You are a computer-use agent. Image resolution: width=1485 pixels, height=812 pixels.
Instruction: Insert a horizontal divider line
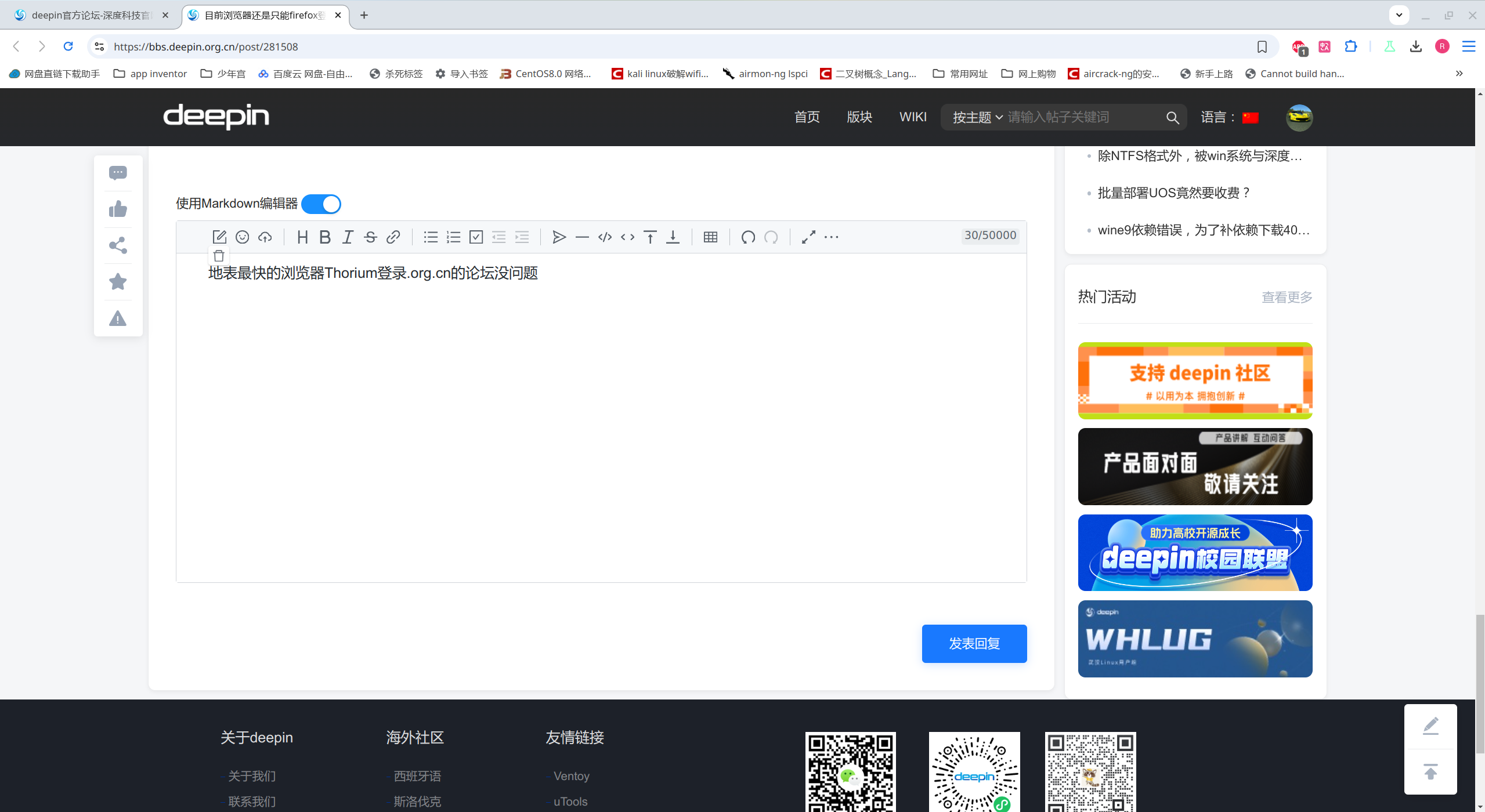coord(582,237)
